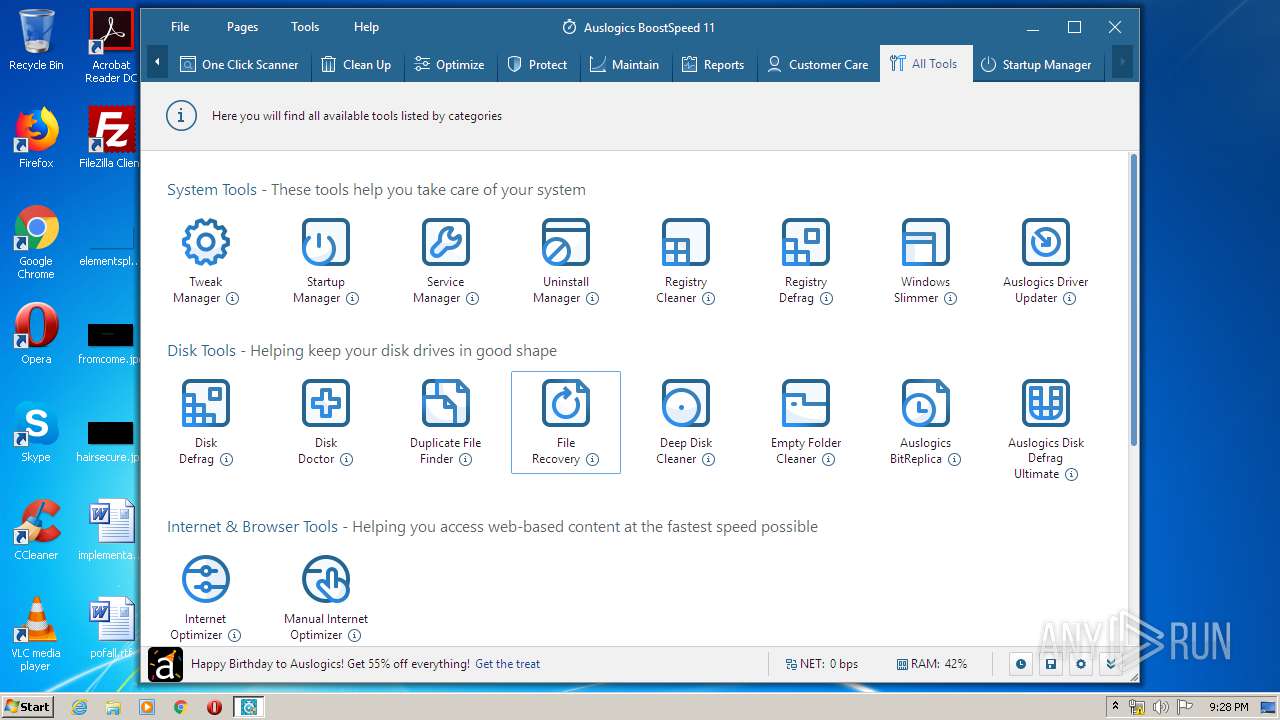
Task: Show info for Uninstall Manager
Action: coord(592,298)
